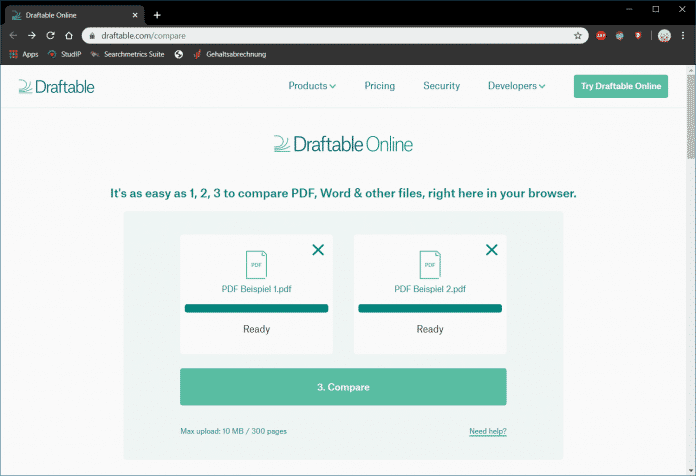This screenshot has width=696, height=476.
Task: Remove the PDF Beispiel 2.pdf file
Action: 491,250
